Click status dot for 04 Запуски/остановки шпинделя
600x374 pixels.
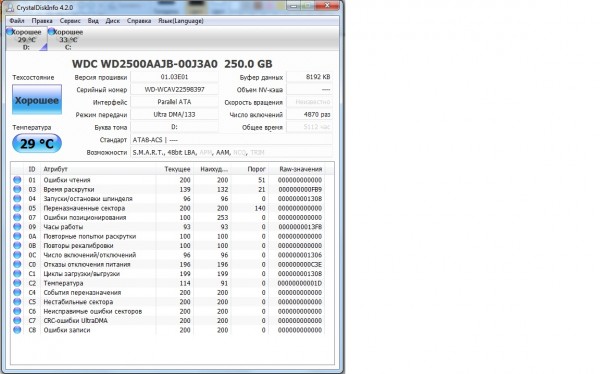click(x=17, y=198)
